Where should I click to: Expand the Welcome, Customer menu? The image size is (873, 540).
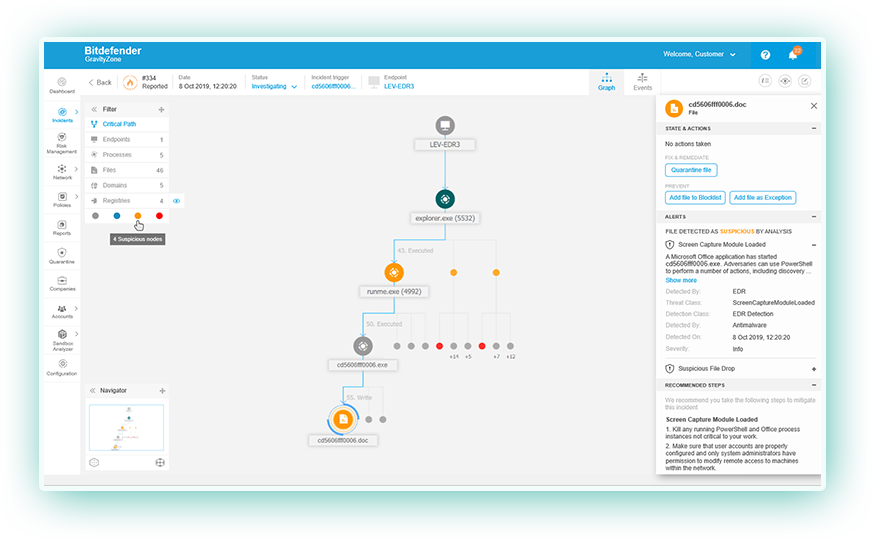(700, 54)
